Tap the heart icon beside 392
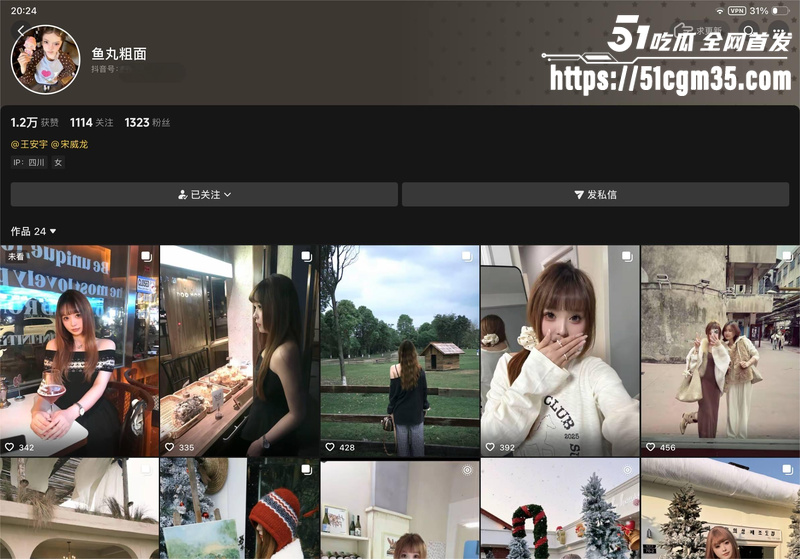The image size is (800, 559). tap(490, 447)
